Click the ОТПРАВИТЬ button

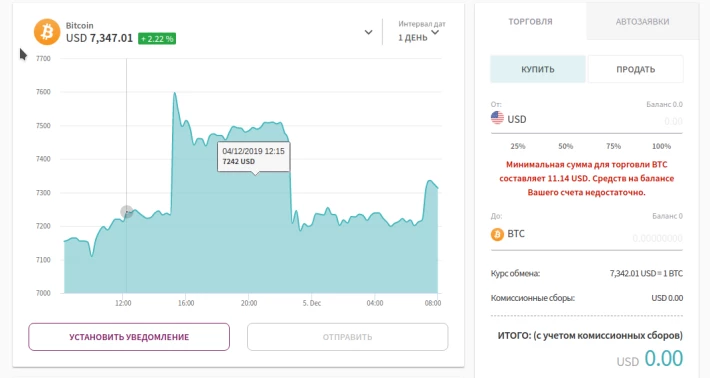(x=347, y=337)
